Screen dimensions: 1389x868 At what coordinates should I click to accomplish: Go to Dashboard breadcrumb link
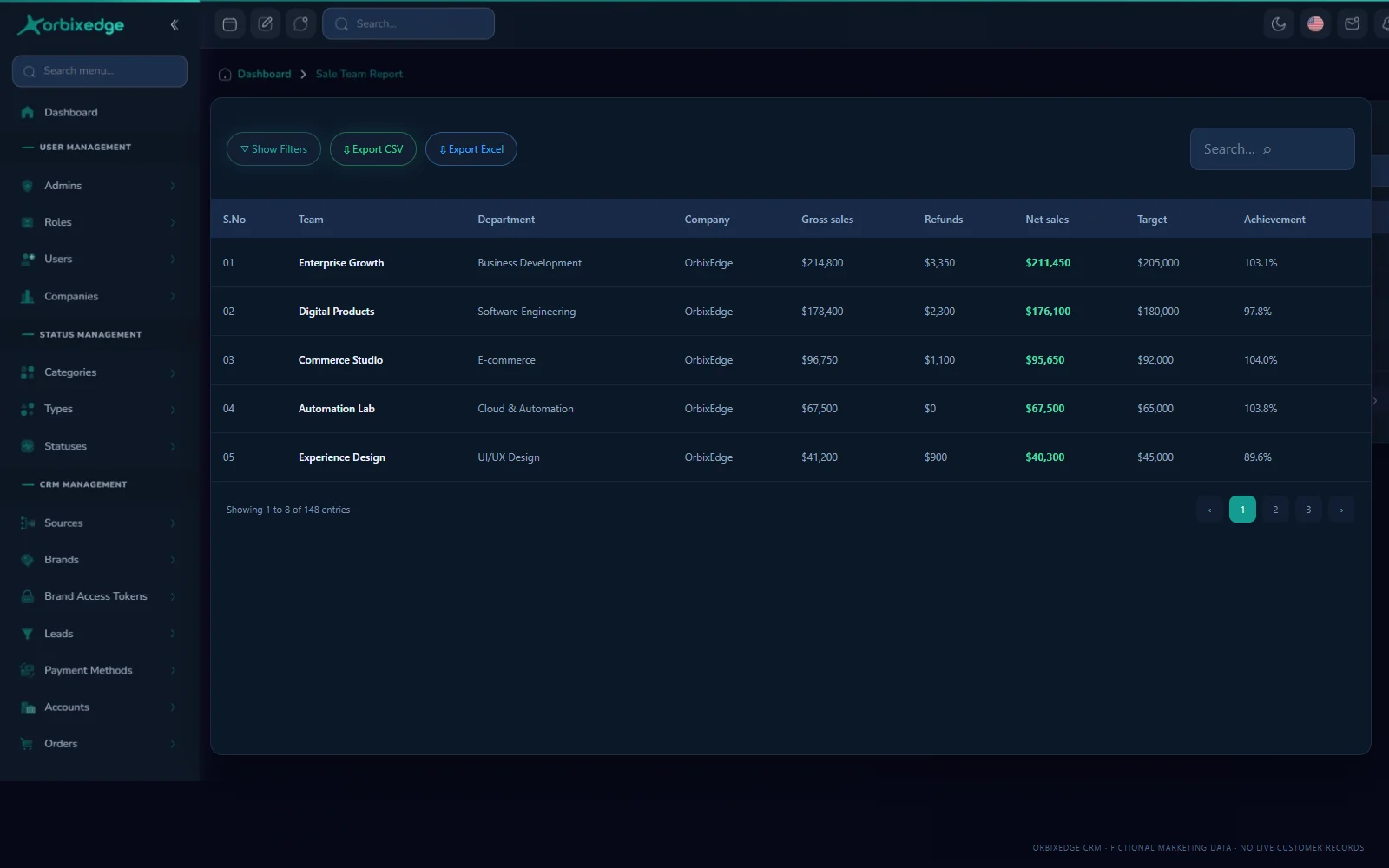(x=264, y=75)
